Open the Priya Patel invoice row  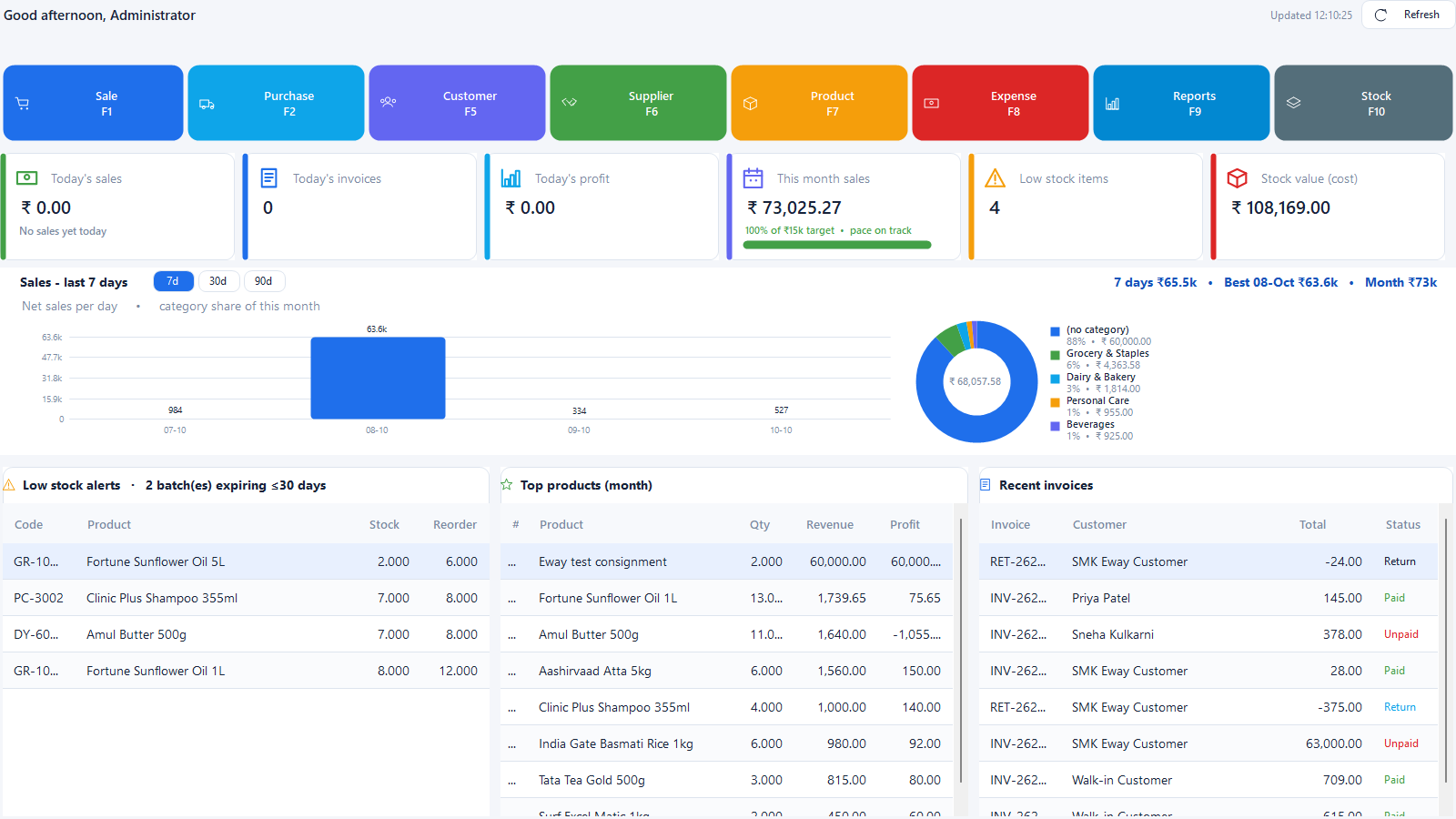coord(1208,598)
